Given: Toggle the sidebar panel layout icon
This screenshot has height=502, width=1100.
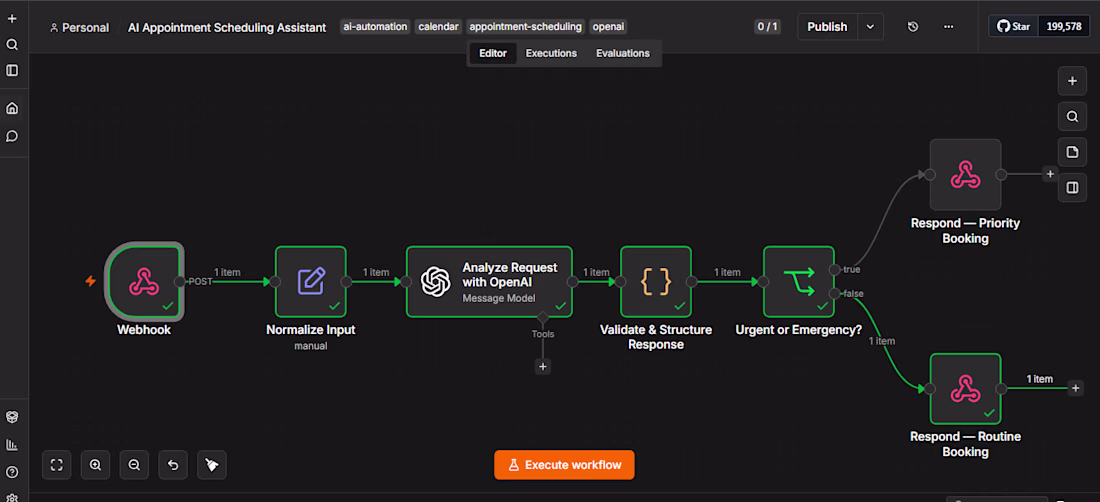Looking at the screenshot, I should (12, 71).
